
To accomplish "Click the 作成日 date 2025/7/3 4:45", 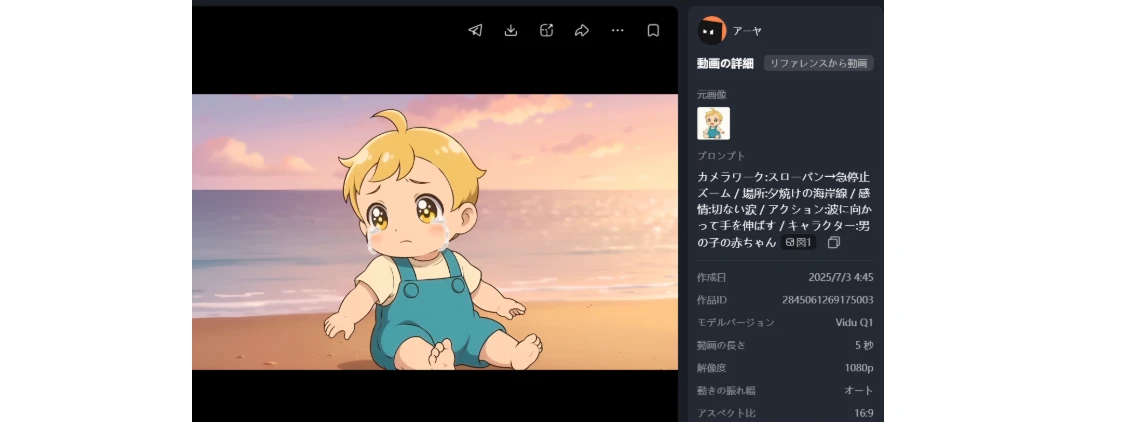I will click(841, 277).
